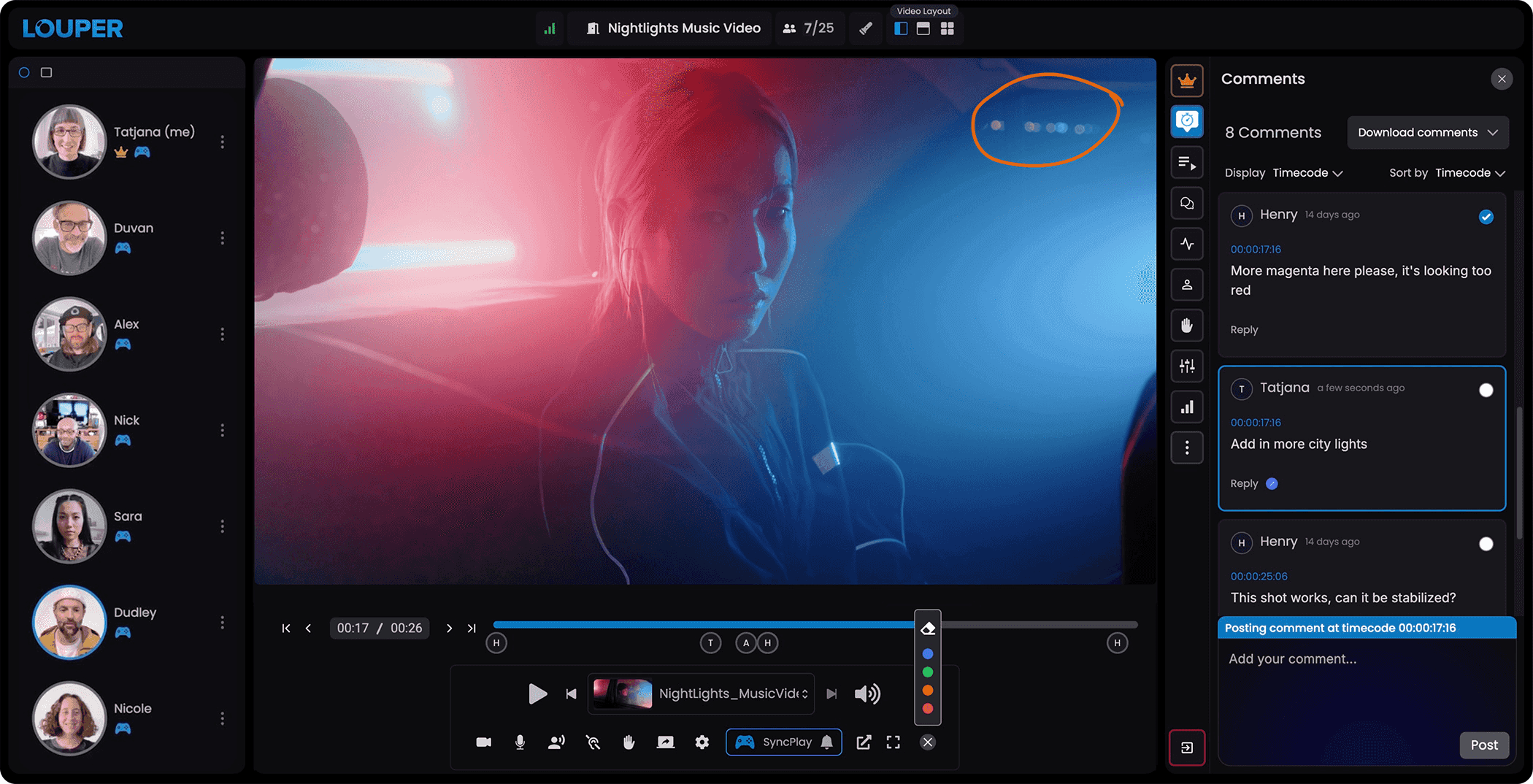This screenshot has height=784, width=1533.
Task: Click the T comment marker on timeline
Action: (710, 643)
